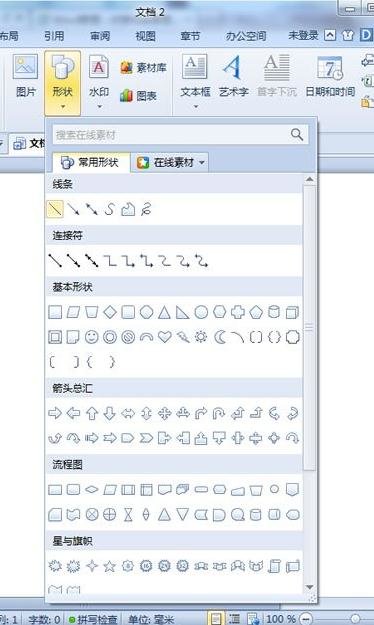Select the vertical scroll shape under 星与旗帜
Screen dimensions: 374x625
(x=274, y=566)
